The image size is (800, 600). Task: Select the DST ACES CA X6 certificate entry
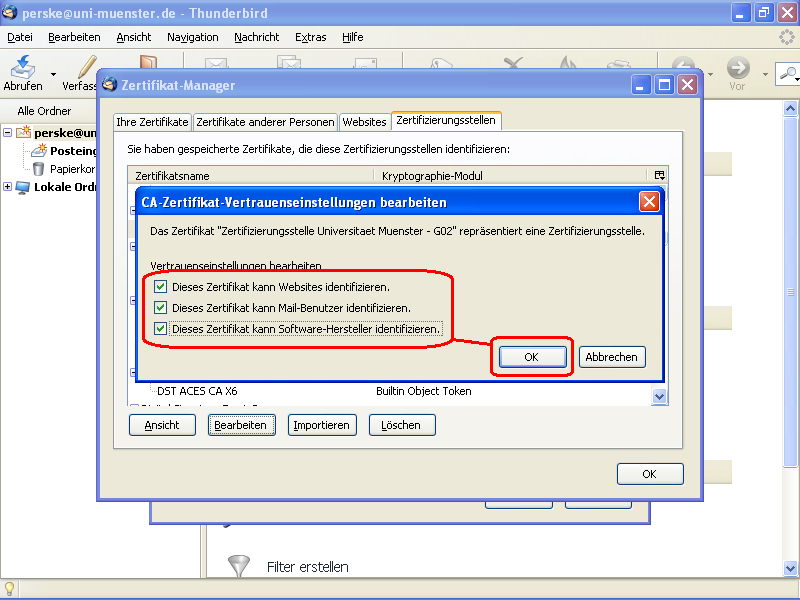point(196,391)
